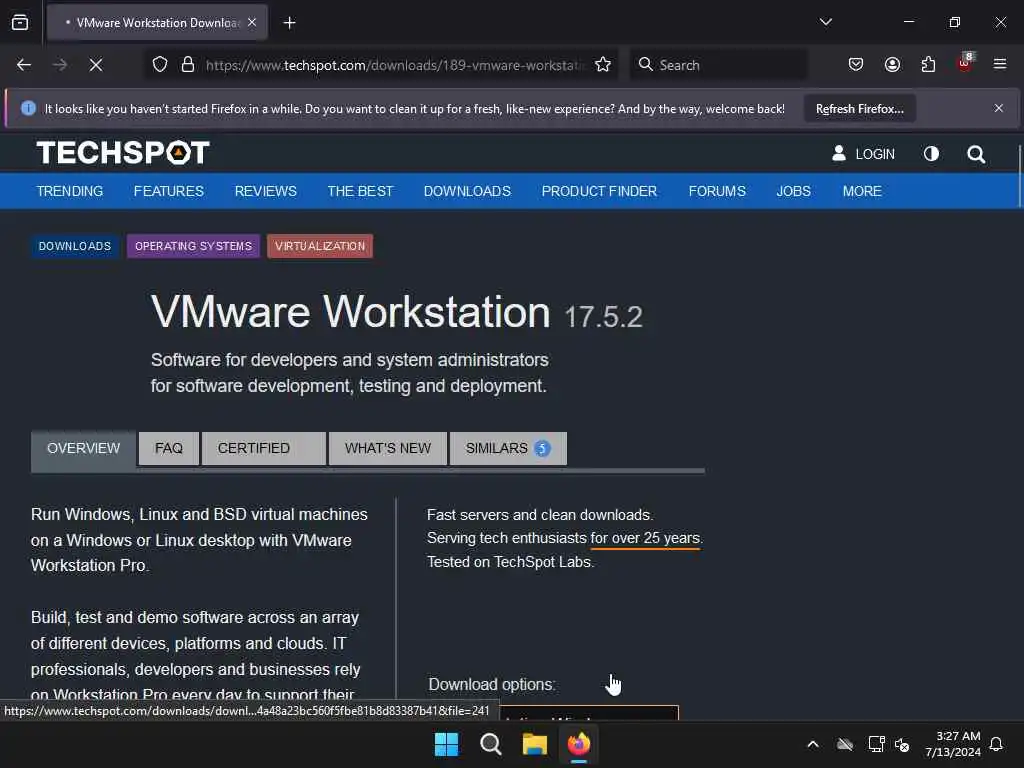Screen dimensions: 1024x768
Task: Toggle TechSpot dark/light theme
Action: (931, 153)
